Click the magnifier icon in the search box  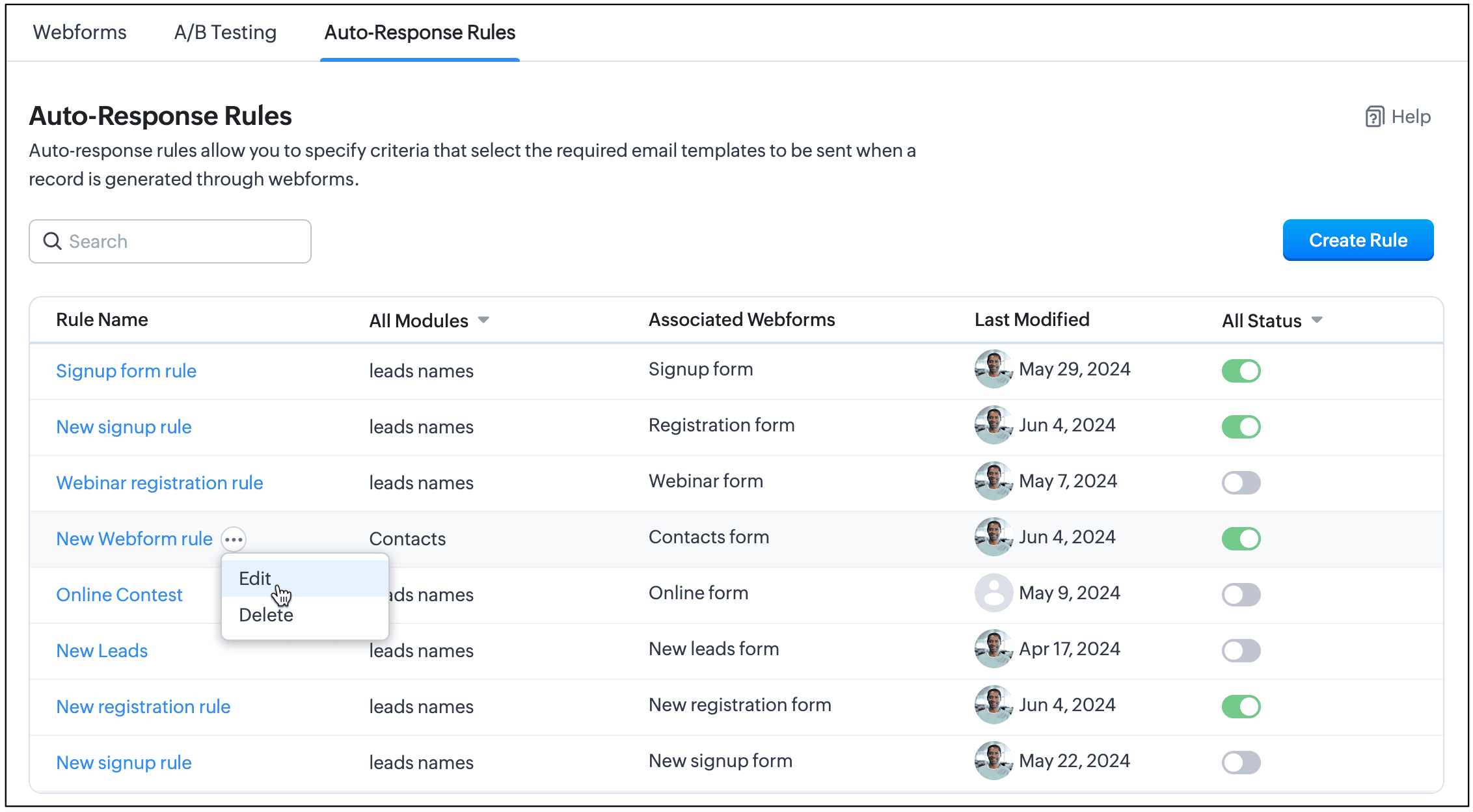pos(52,241)
